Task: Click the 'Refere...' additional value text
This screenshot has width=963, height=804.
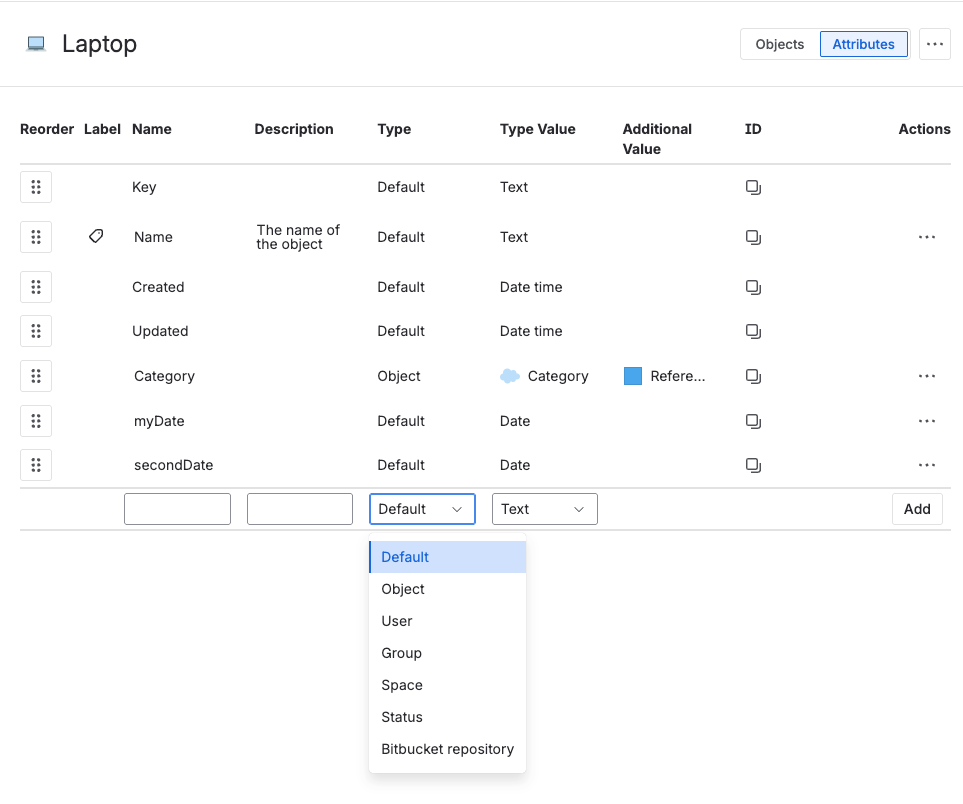Action: coord(678,376)
